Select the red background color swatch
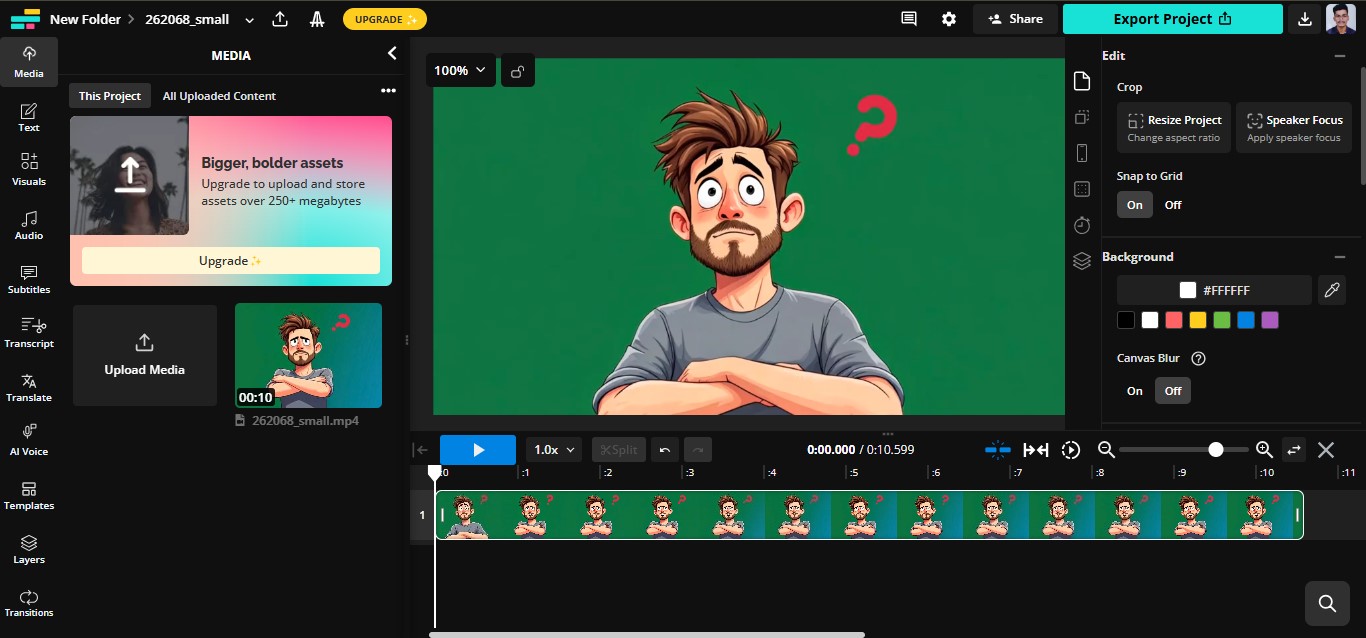The image size is (1366, 638). click(1173, 320)
